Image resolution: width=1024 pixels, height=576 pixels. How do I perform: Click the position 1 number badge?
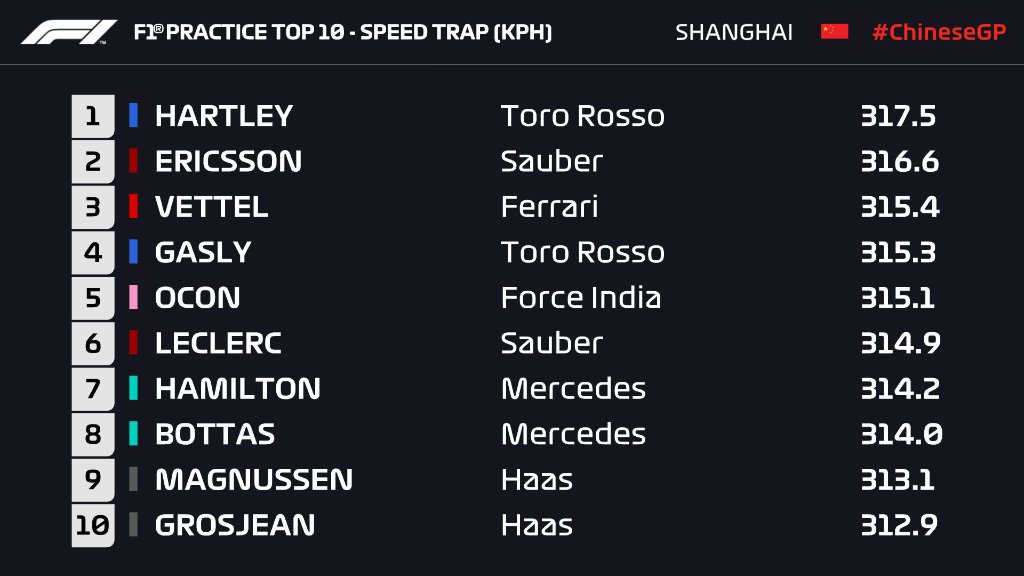[93, 116]
